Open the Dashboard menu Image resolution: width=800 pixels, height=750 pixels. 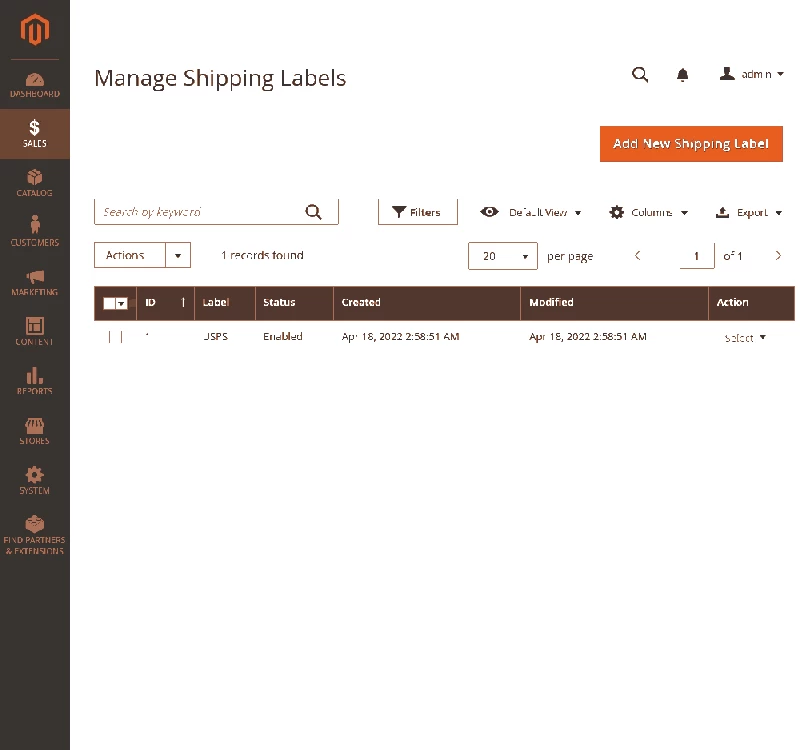pos(35,85)
